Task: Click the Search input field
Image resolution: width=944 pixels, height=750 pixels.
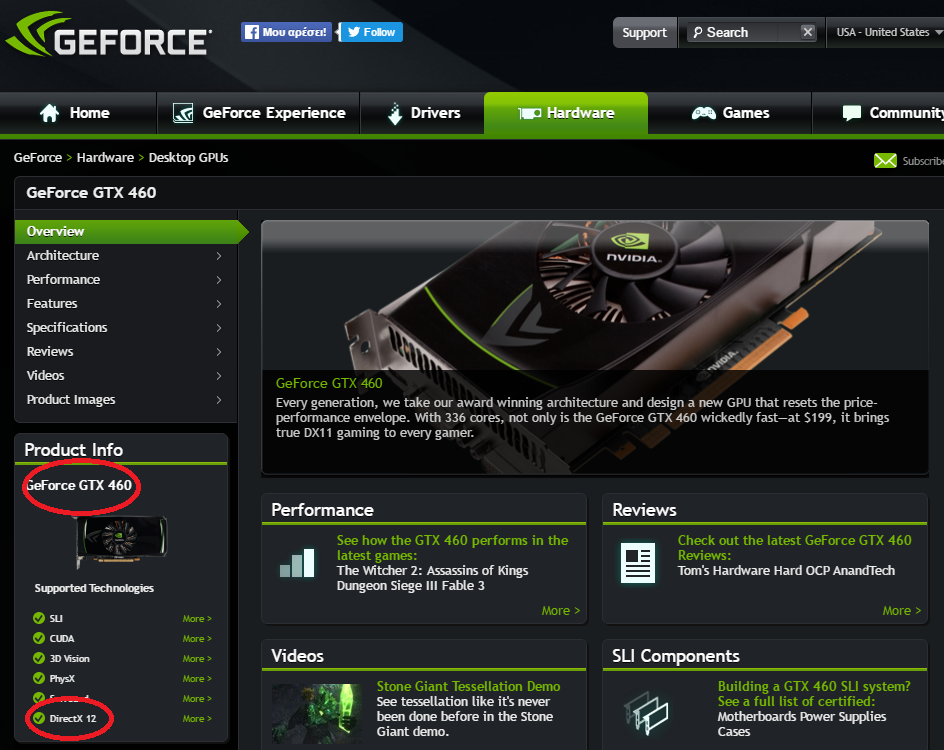Action: click(x=744, y=33)
